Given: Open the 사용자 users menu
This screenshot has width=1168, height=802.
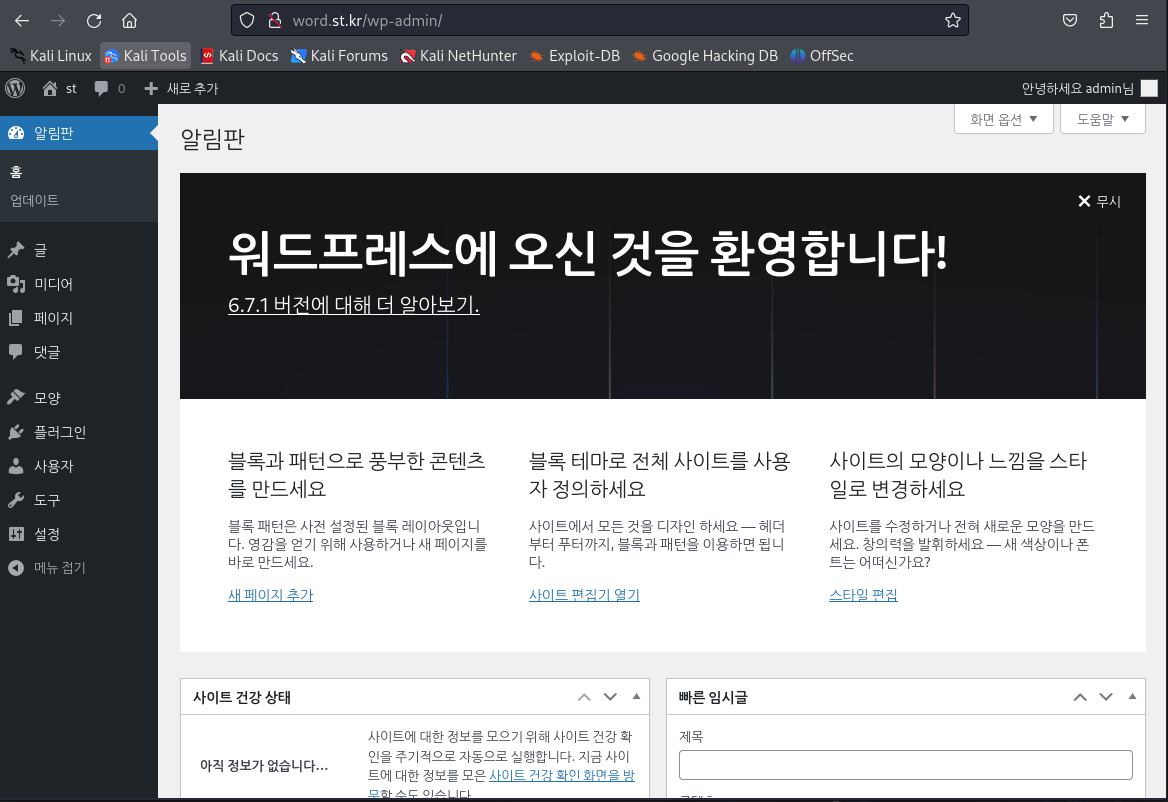Looking at the screenshot, I should coord(79,467).
